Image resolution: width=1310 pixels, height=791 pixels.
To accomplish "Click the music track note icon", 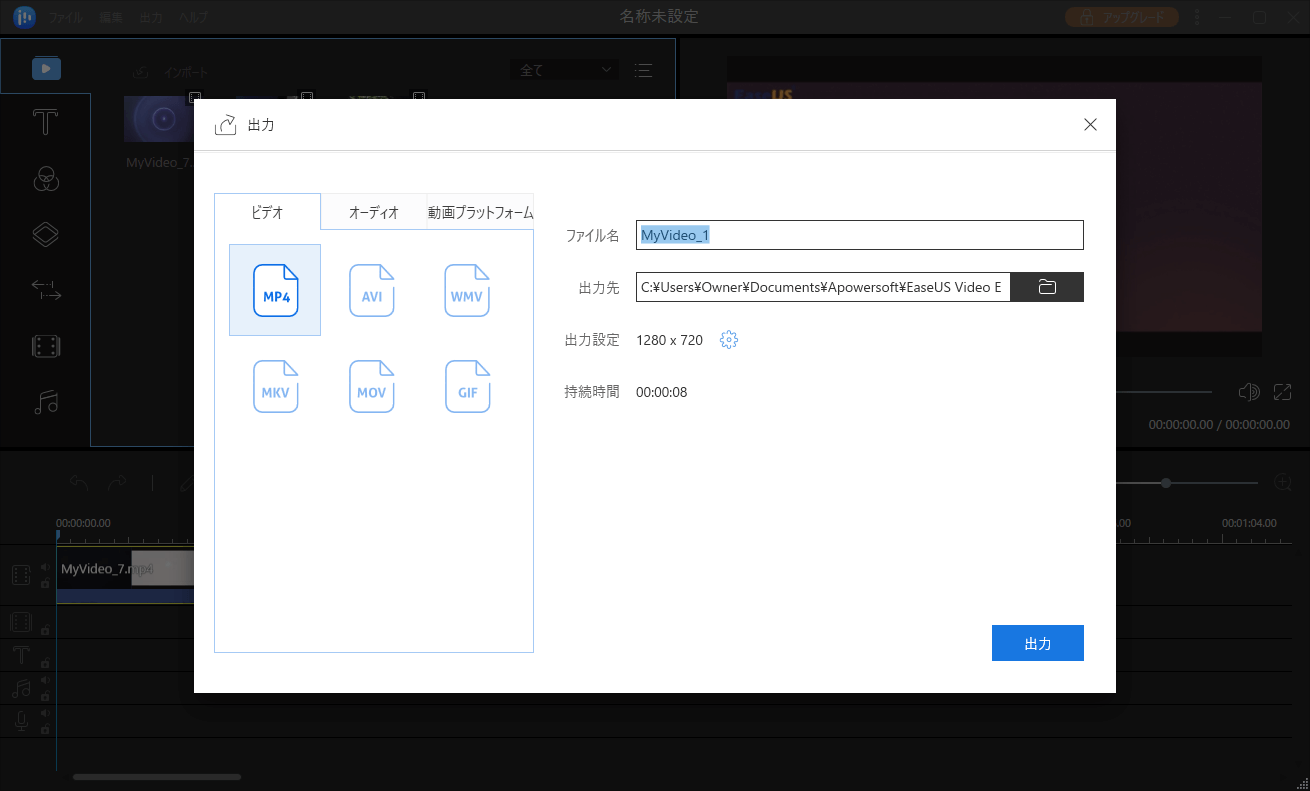I will tap(21, 688).
